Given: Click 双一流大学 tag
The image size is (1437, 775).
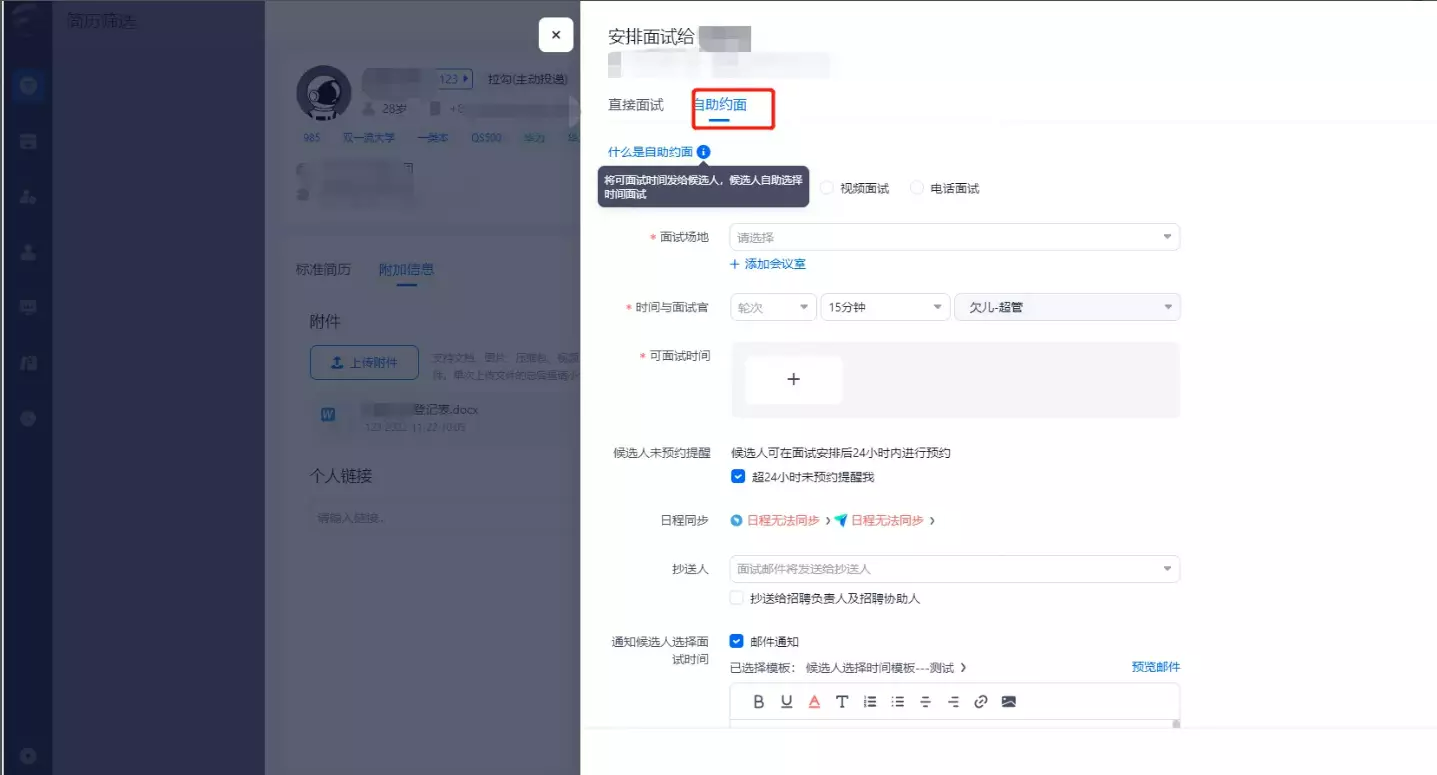Looking at the screenshot, I should tap(369, 138).
